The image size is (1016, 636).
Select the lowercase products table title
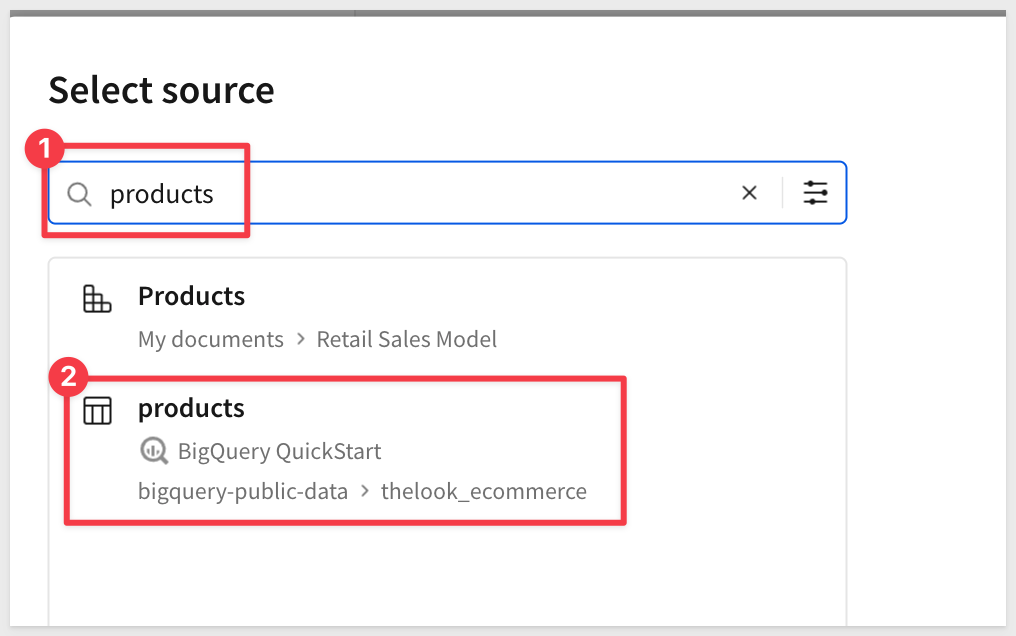click(191, 408)
